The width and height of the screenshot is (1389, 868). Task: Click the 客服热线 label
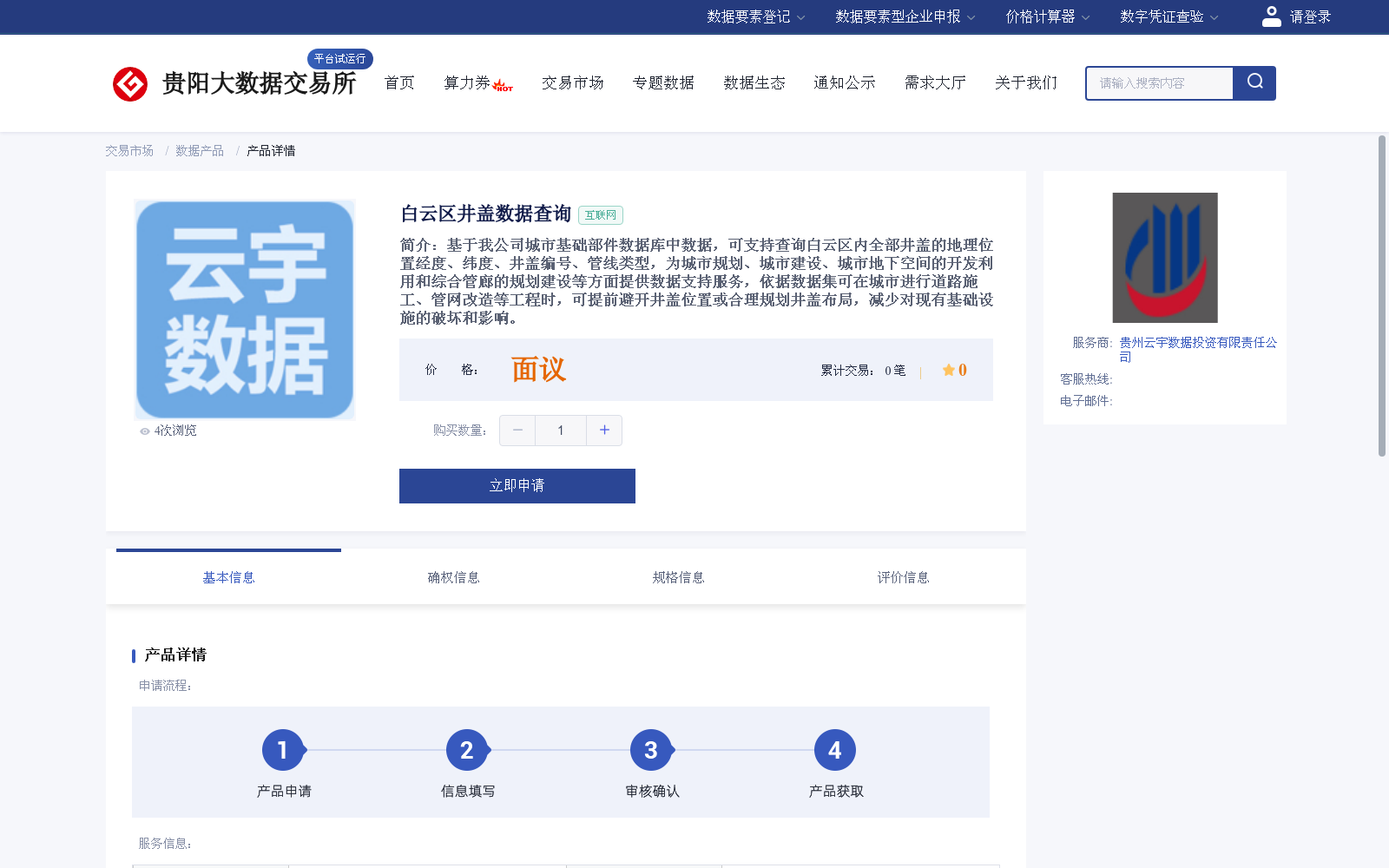(1086, 379)
